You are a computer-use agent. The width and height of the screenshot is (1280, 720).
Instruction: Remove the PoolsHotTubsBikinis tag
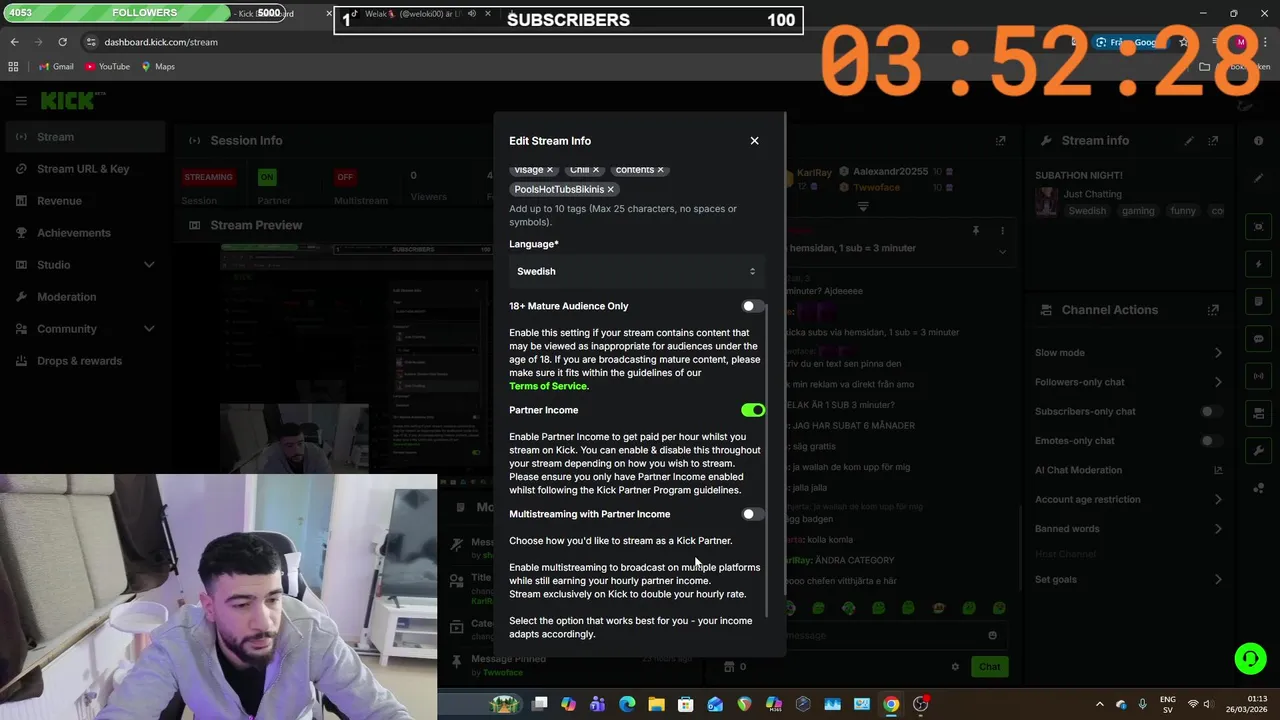[x=610, y=189]
